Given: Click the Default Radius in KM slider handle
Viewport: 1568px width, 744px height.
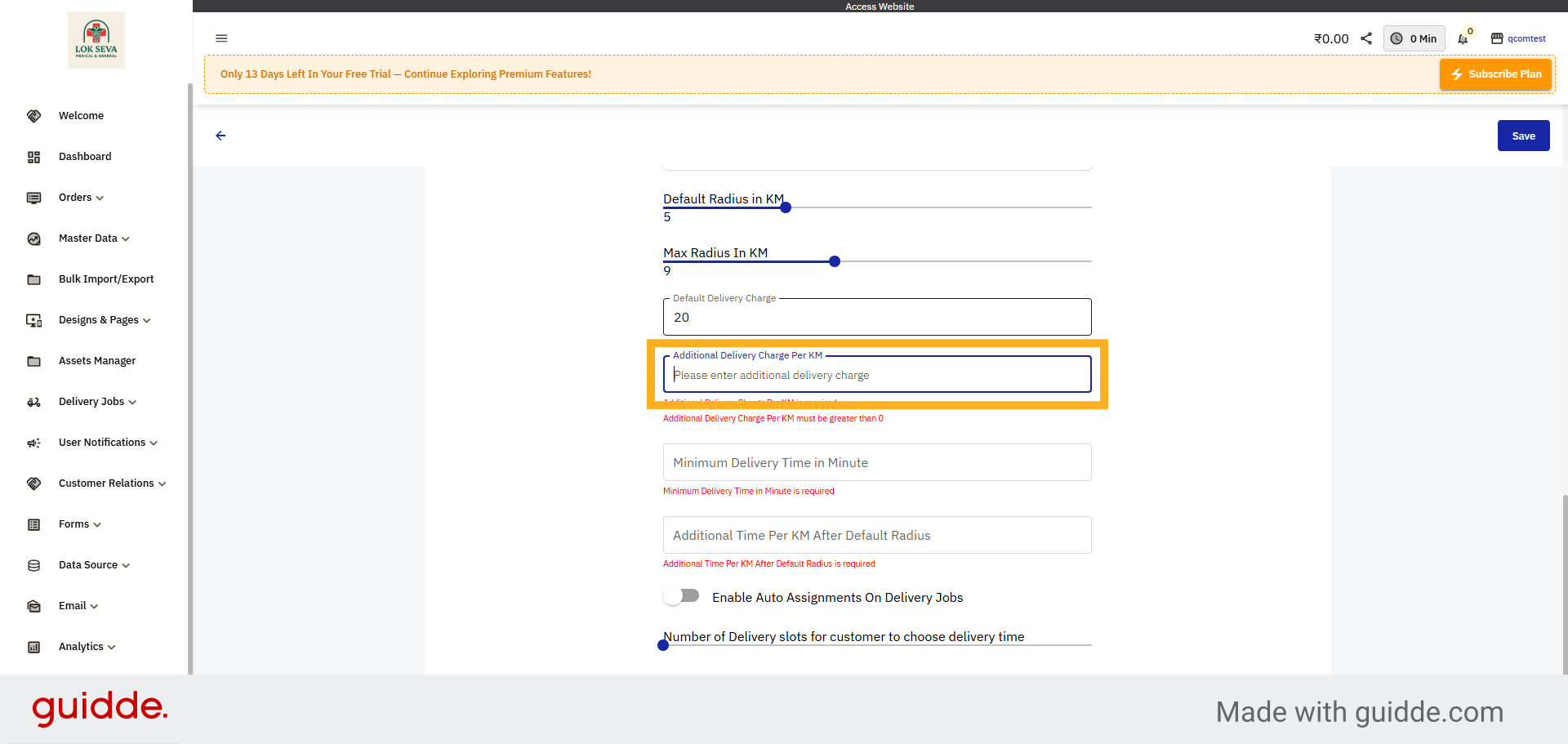Looking at the screenshot, I should coord(786,207).
